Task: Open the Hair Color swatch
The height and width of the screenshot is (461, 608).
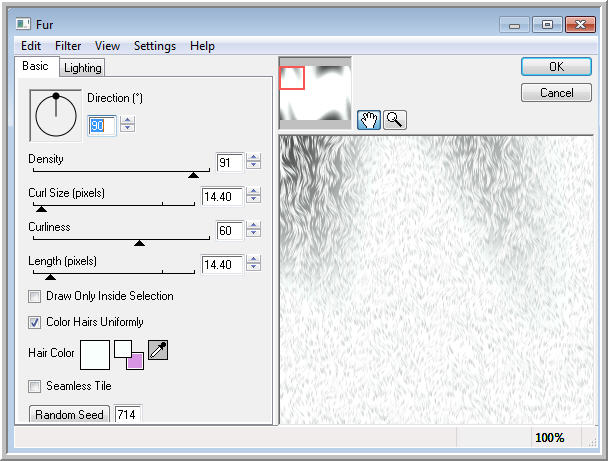Action: pyautogui.click(x=95, y=355)
